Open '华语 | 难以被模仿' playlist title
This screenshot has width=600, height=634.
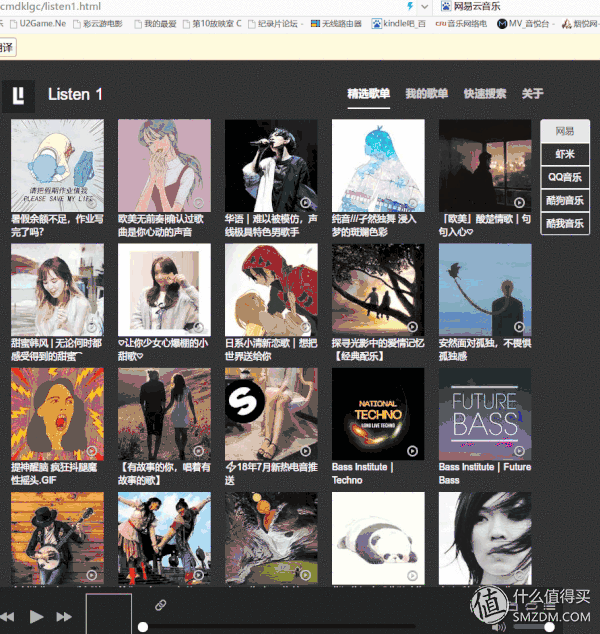(x=271, y=225)
